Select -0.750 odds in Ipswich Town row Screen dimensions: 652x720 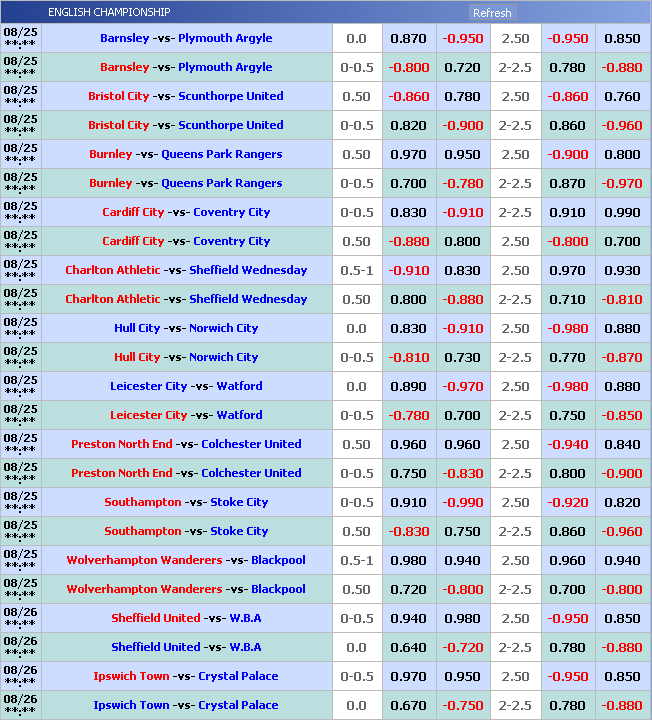tap(462, 706)
